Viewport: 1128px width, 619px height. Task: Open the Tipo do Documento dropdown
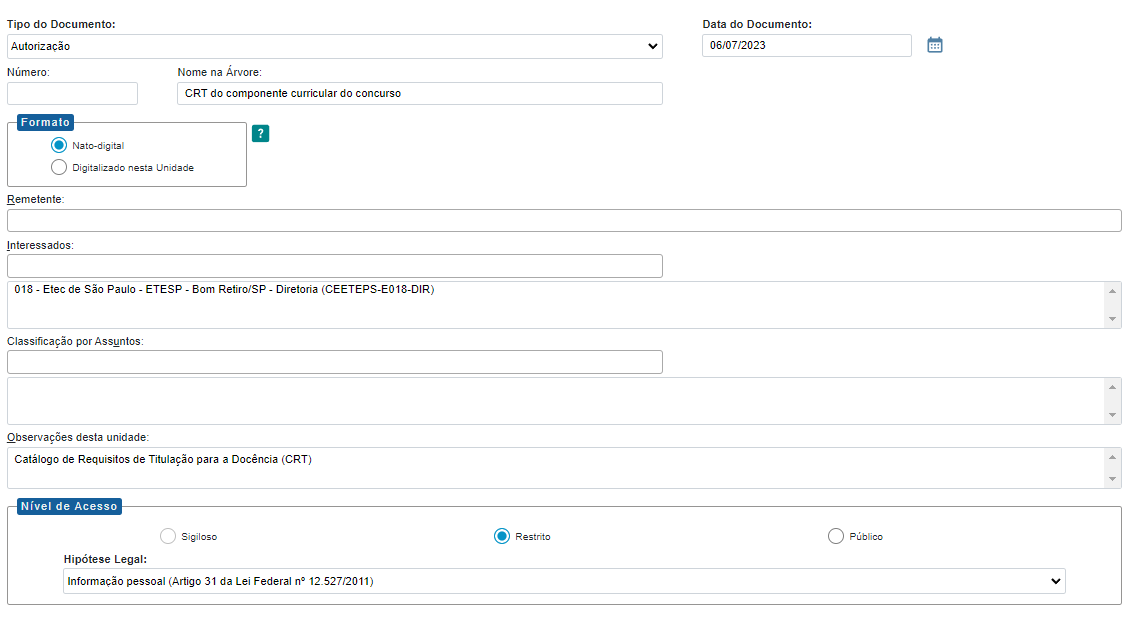point(334,46)
